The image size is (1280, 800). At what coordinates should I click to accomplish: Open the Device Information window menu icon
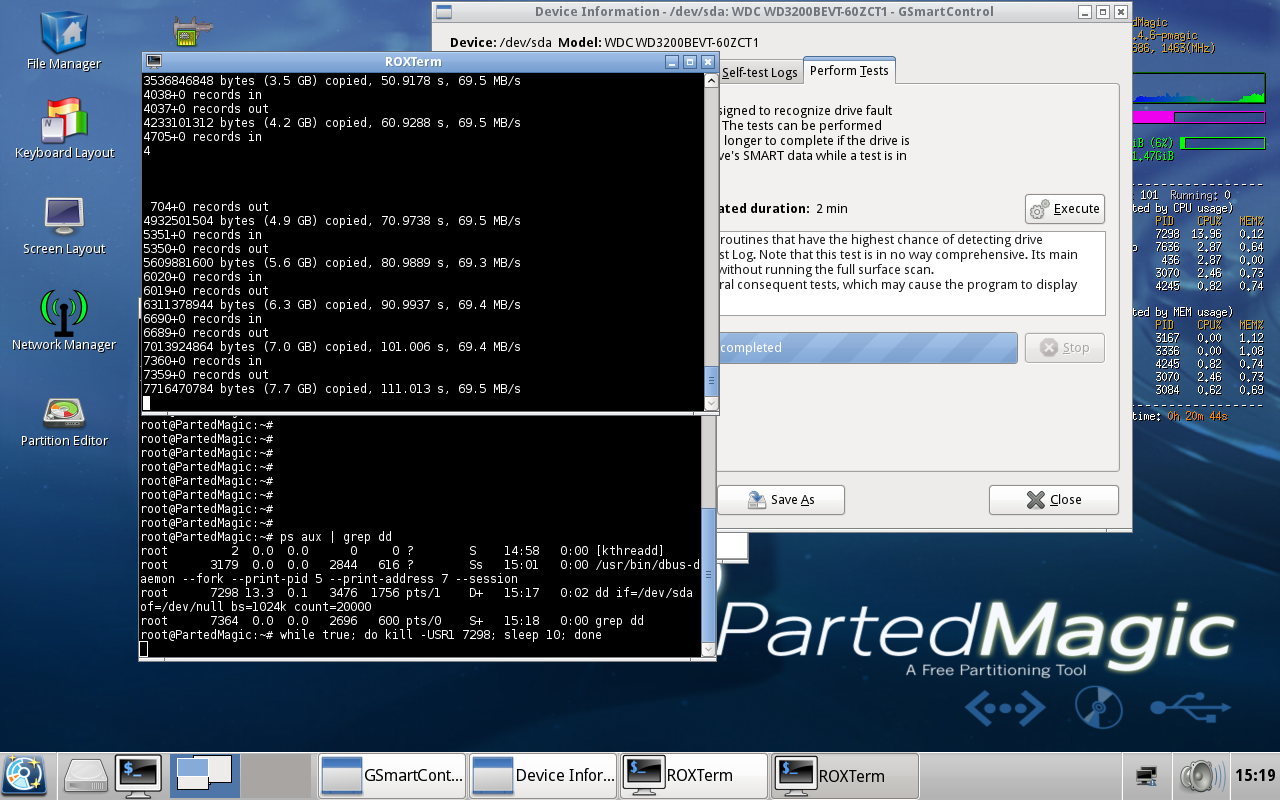444,12
